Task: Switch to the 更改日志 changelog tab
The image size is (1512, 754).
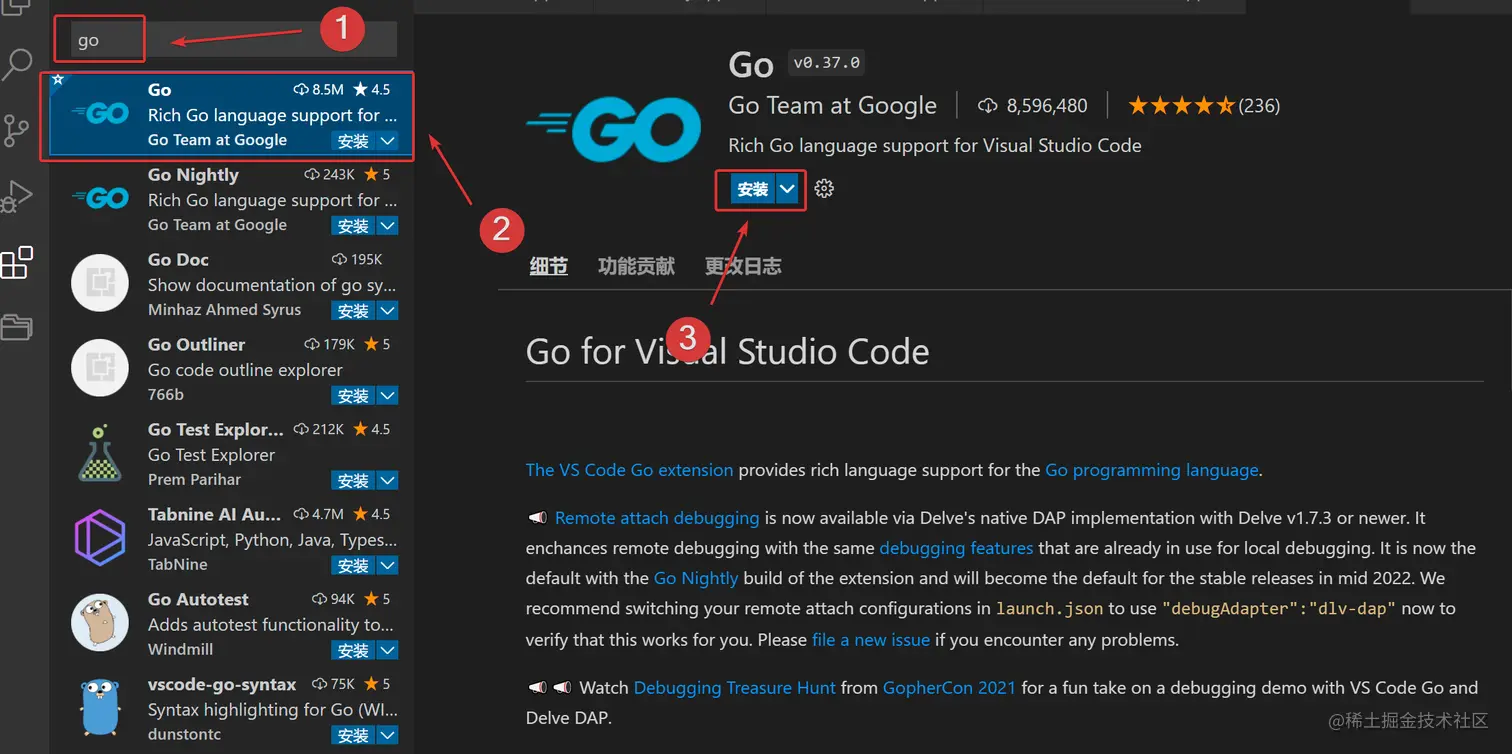Action: click(x=743, y=266)
